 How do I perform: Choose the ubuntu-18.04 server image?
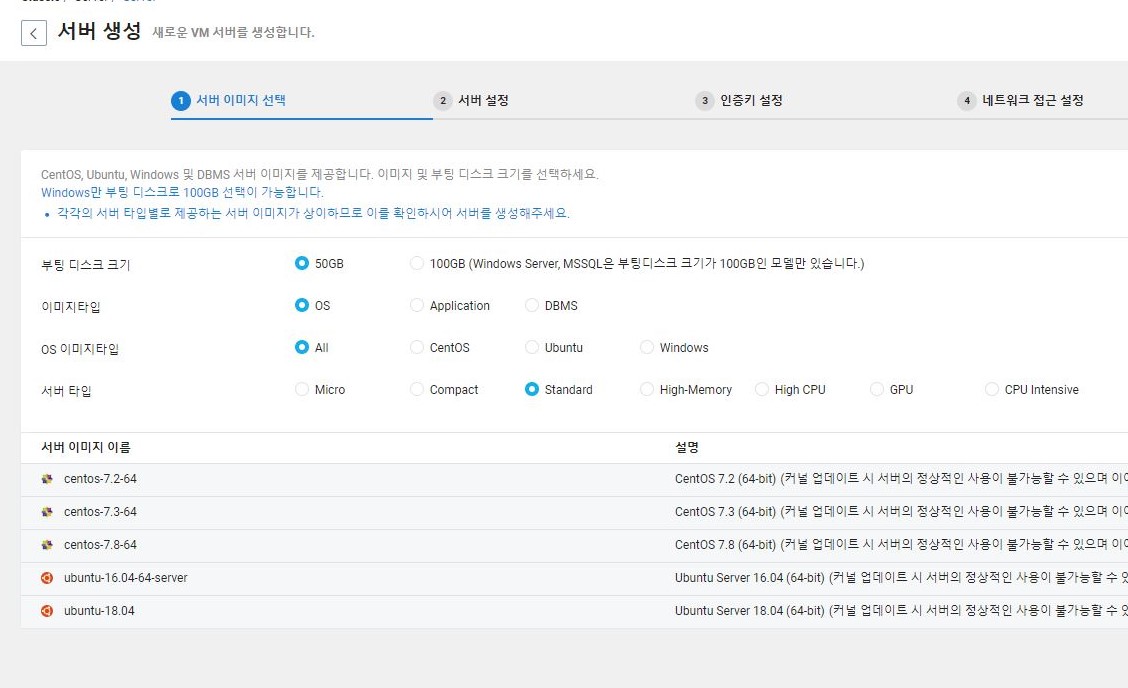tap(99, 611)
